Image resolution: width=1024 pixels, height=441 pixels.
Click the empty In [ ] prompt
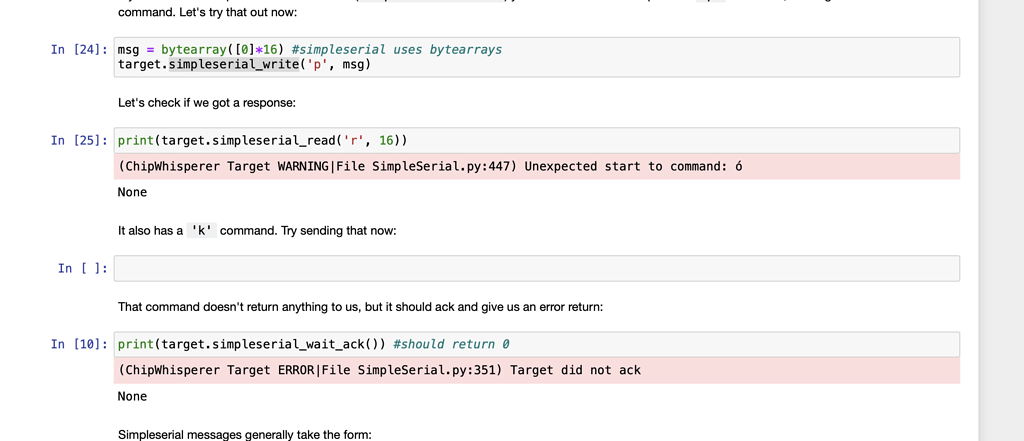click(83, 268)
